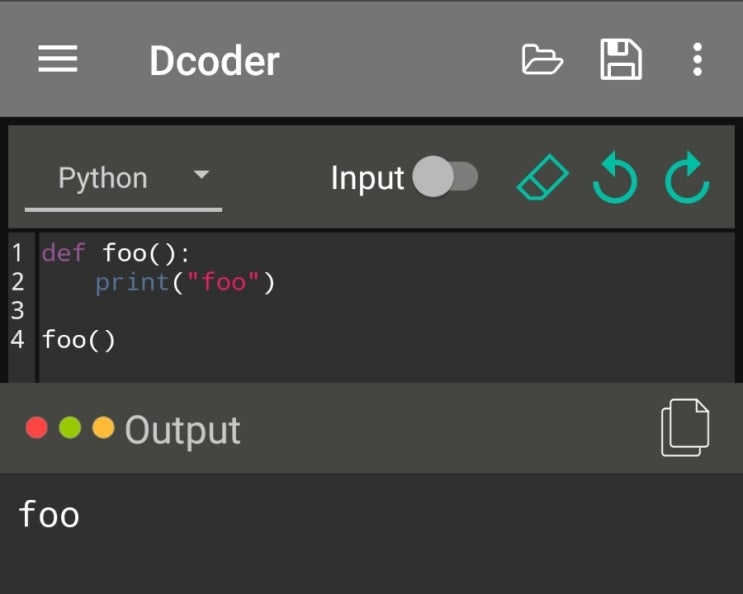743x594 pixels.
Task: Click the Output panel label
Action: coord(182,430)
